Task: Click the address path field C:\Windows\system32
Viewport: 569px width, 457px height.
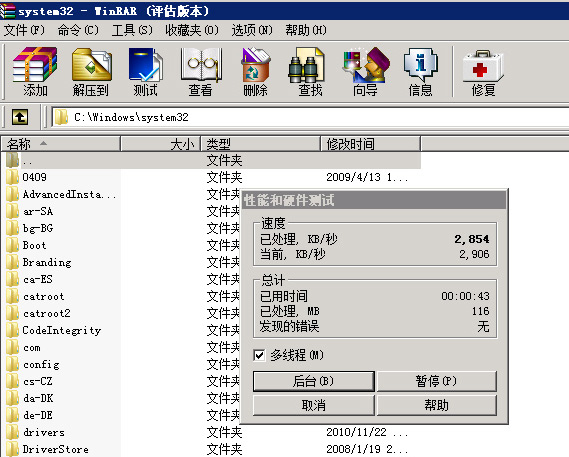Action: click(310, 117)
